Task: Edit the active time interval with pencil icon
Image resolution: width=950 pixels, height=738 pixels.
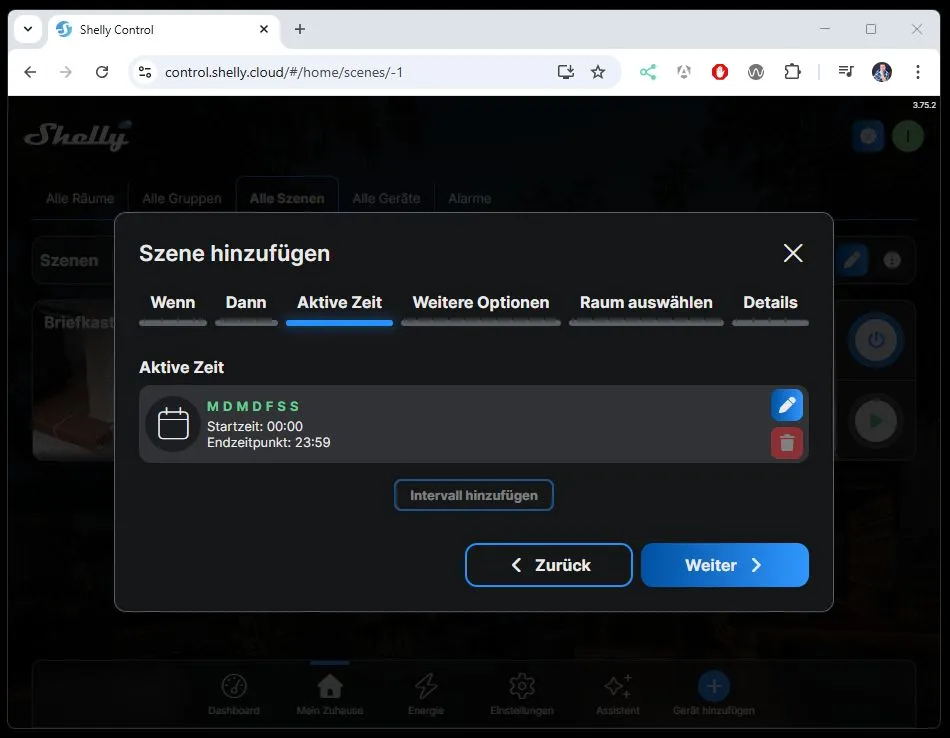Action: coord(787,405)
